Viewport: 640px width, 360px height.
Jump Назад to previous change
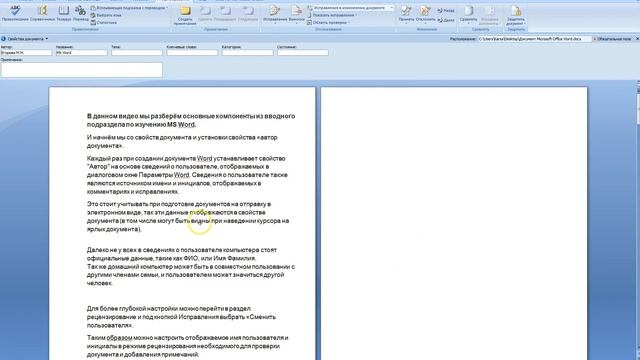446,10
